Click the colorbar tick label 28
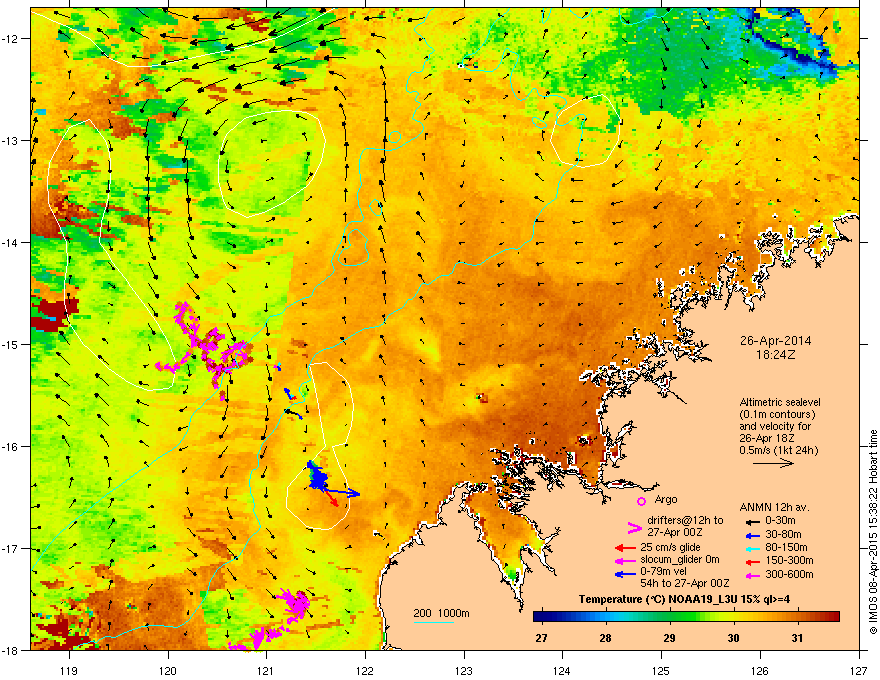The height and width of the screenshot is (680, 880). coord(605,638)
